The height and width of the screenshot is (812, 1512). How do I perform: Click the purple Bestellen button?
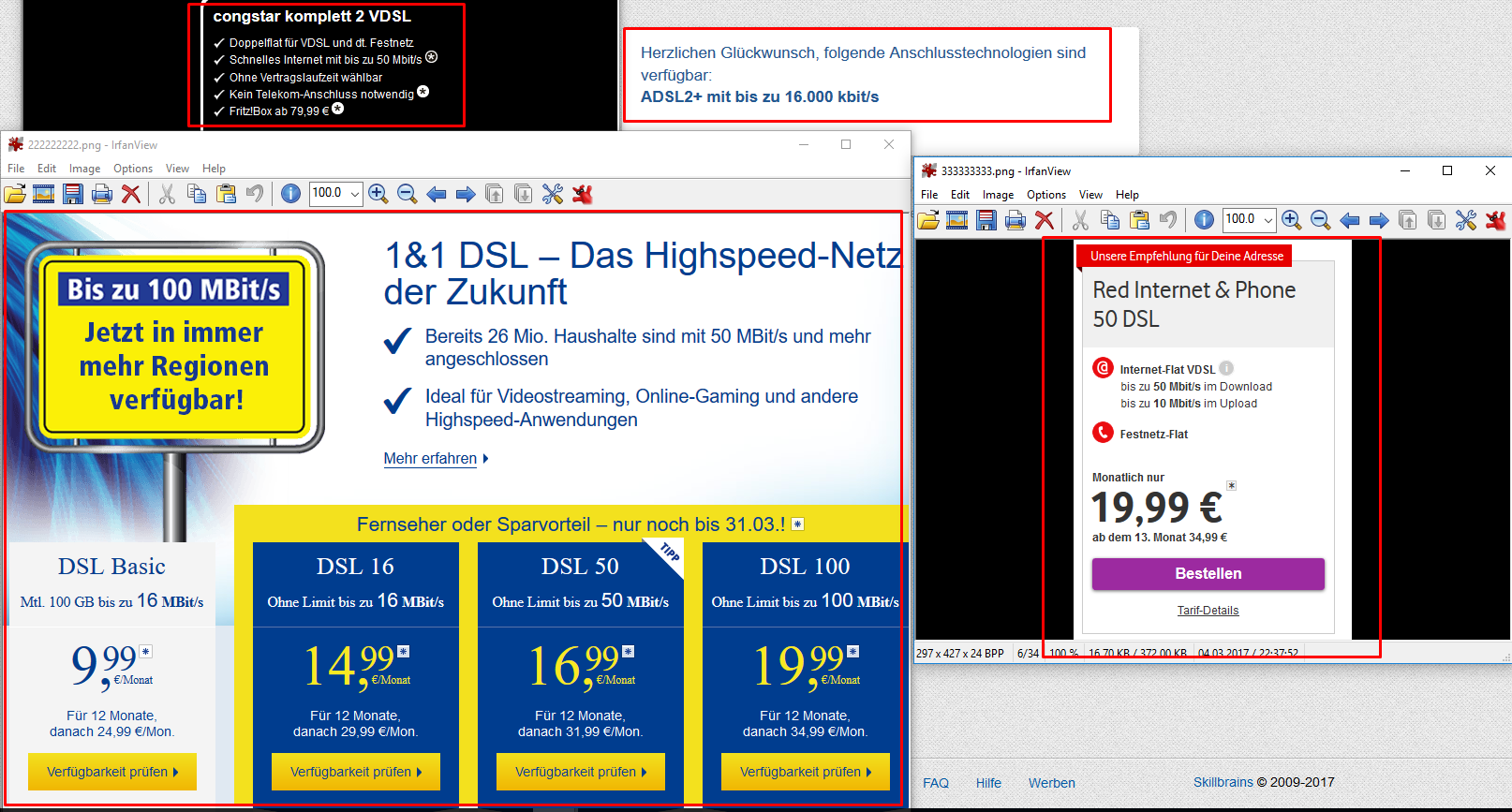(x=1208, y=574)
